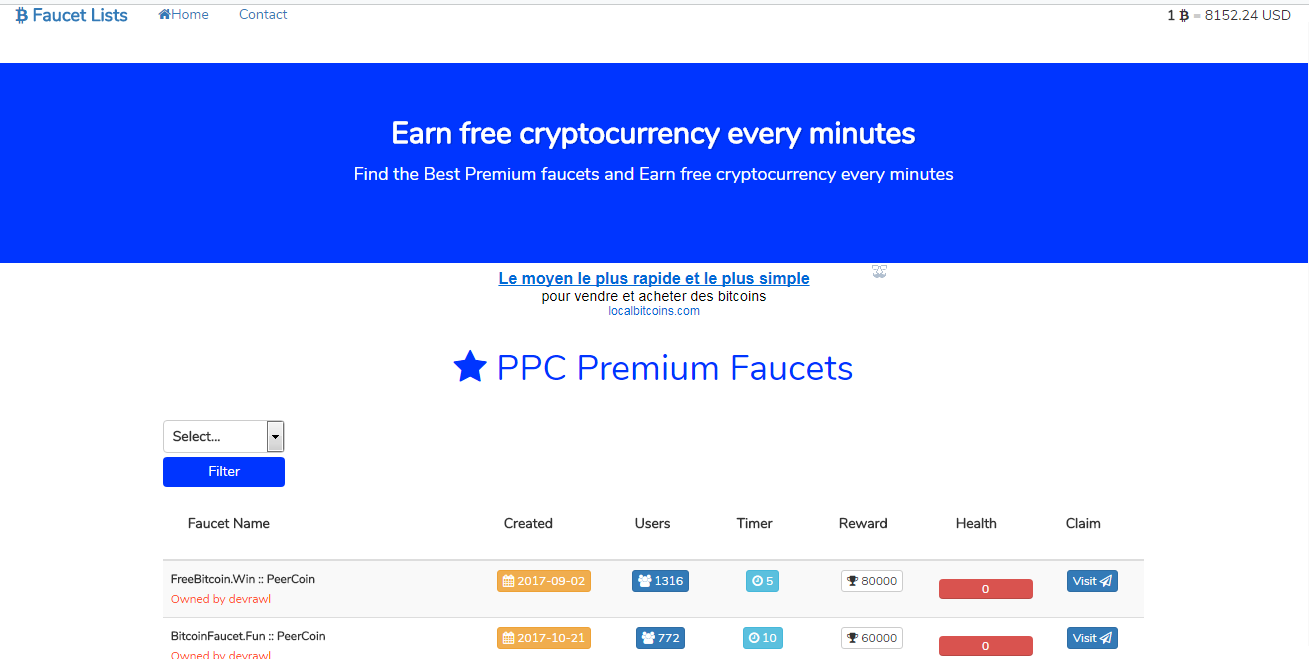
Task: Click the Owned by devrawl link under FreeBitcoin.Win
Action: point(221,599)
